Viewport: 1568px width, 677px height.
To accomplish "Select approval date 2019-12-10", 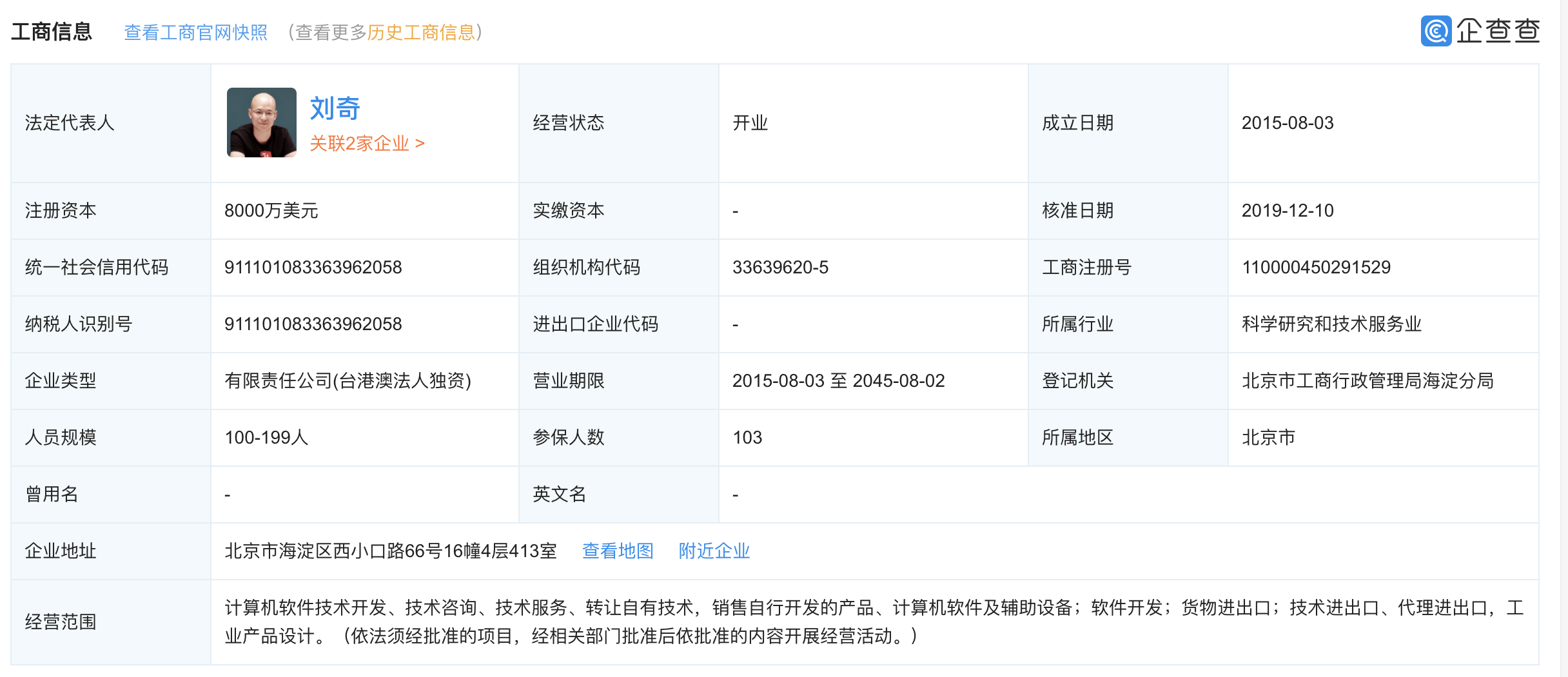I will tap(1288, 211).
